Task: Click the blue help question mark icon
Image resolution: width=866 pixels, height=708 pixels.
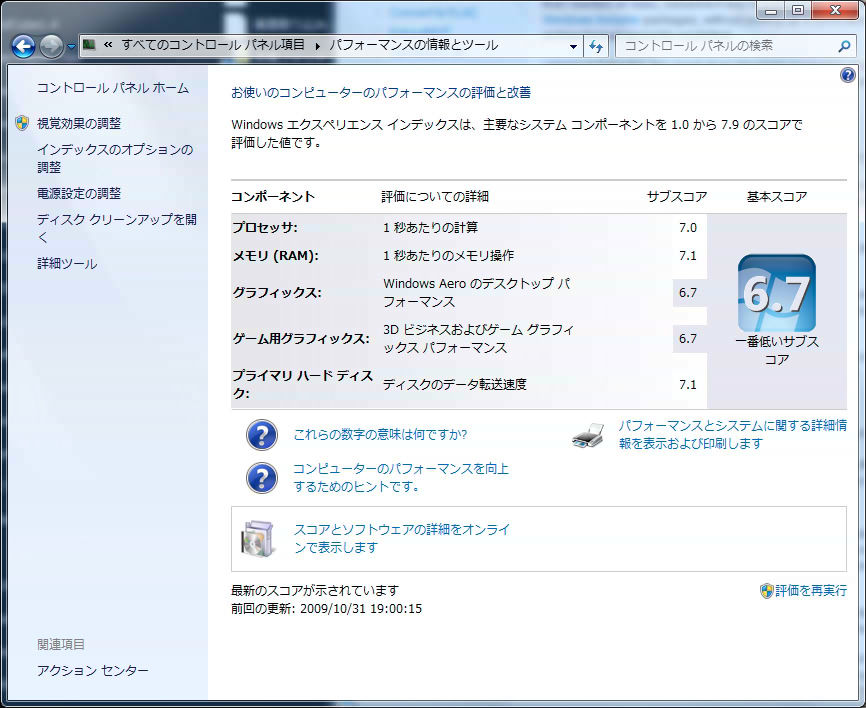Action: pyautogui.click(x=848, y=75)
